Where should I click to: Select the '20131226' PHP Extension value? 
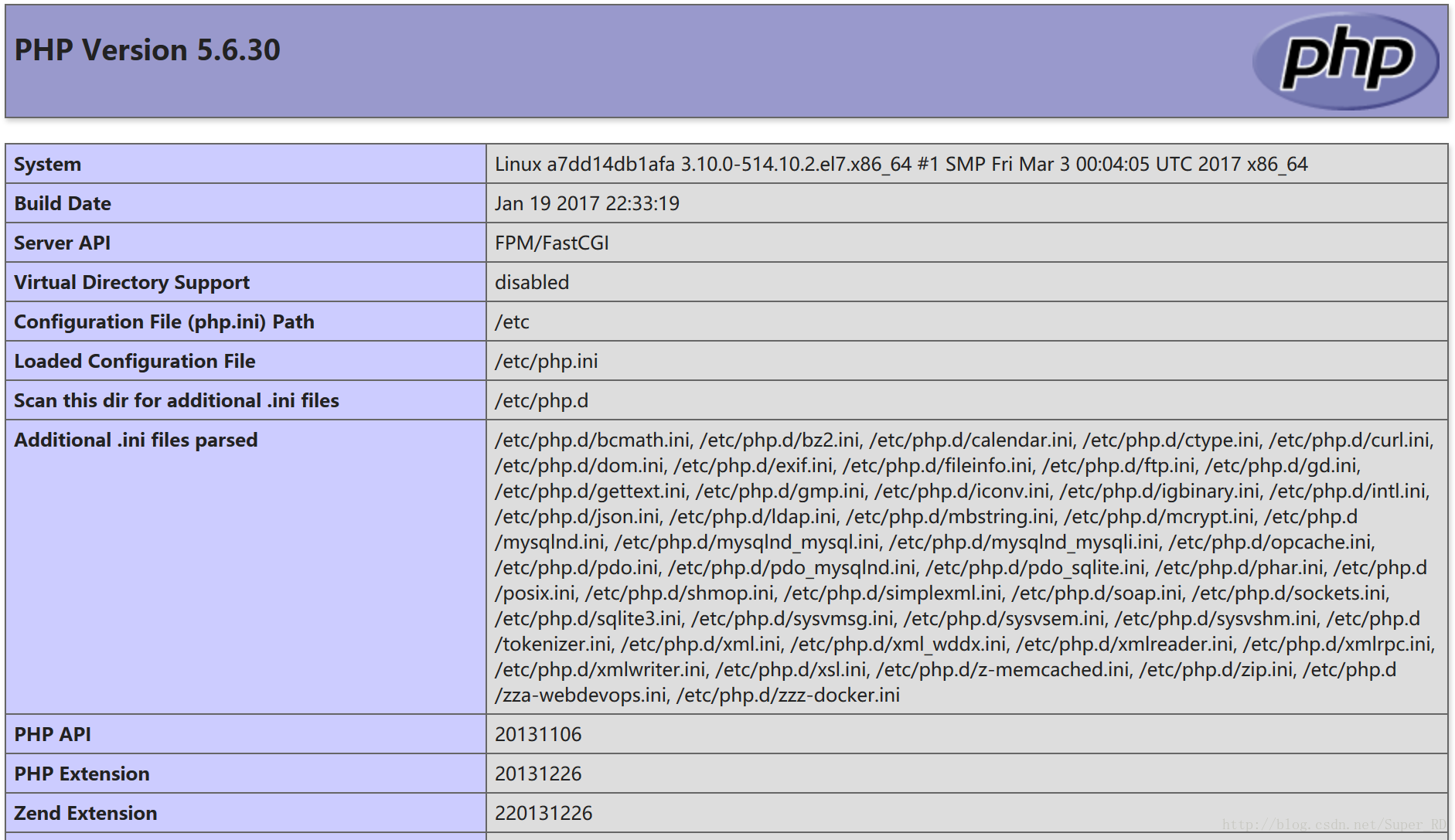539,774
